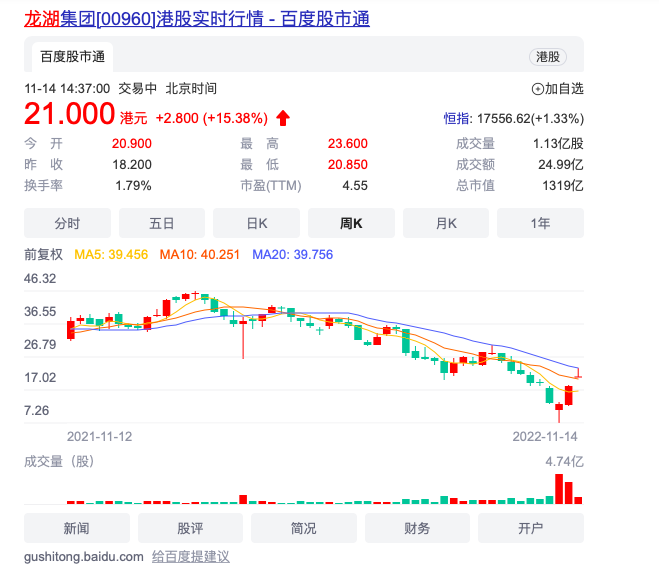Click the 最低 value 20.850
This screenshot has width=659, height=572.
[x=348, y=164]
